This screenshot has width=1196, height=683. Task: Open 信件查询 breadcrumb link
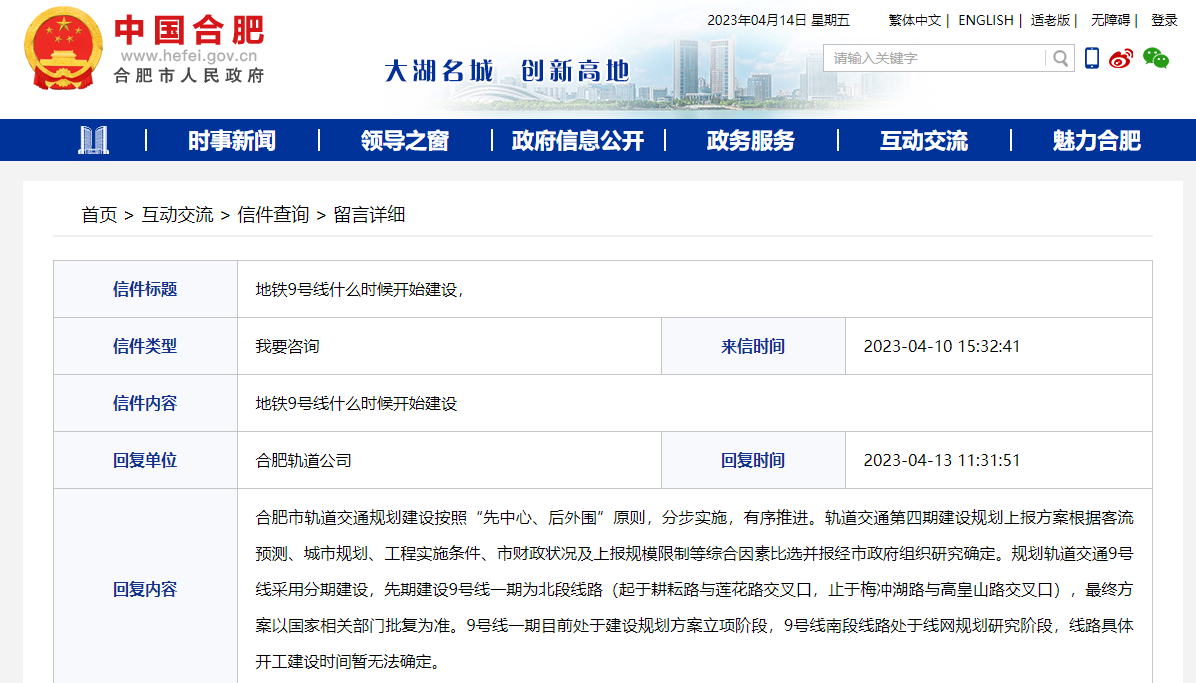273,215
